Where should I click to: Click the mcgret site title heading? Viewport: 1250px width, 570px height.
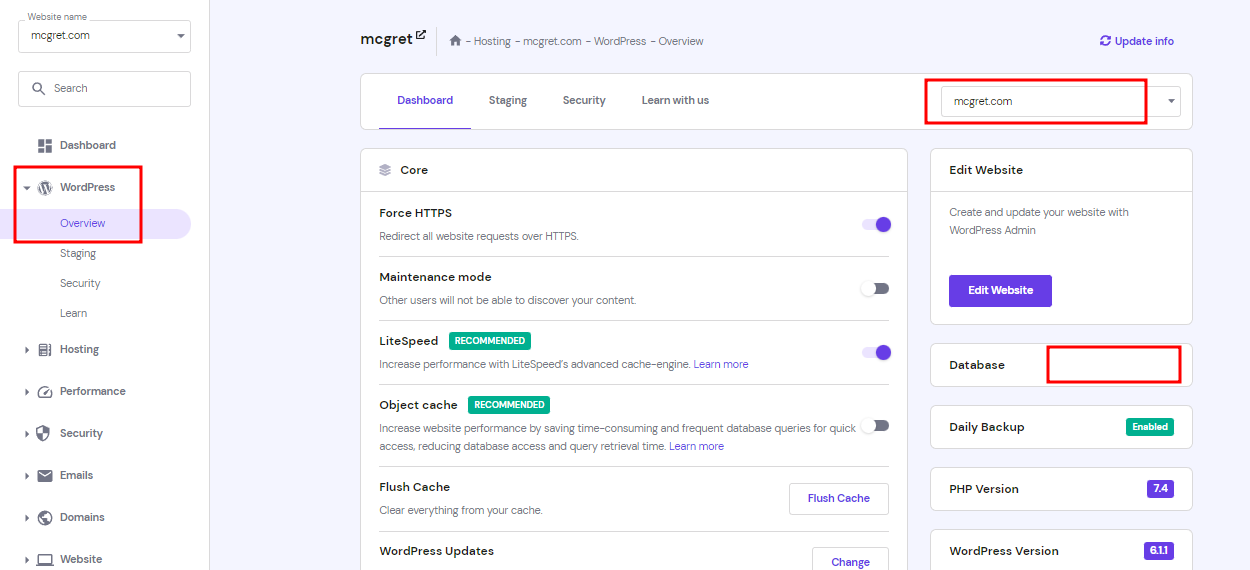[386, 39]
